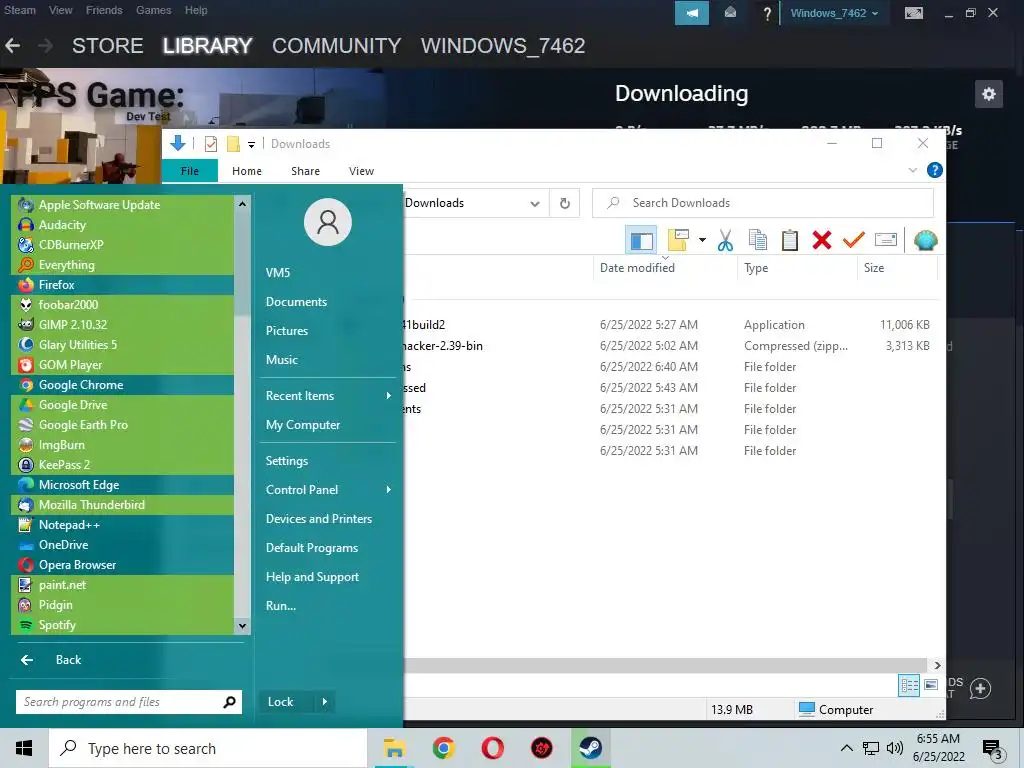
Task: Go to Steam COMMUNITY section
Action: pos(336,46)
